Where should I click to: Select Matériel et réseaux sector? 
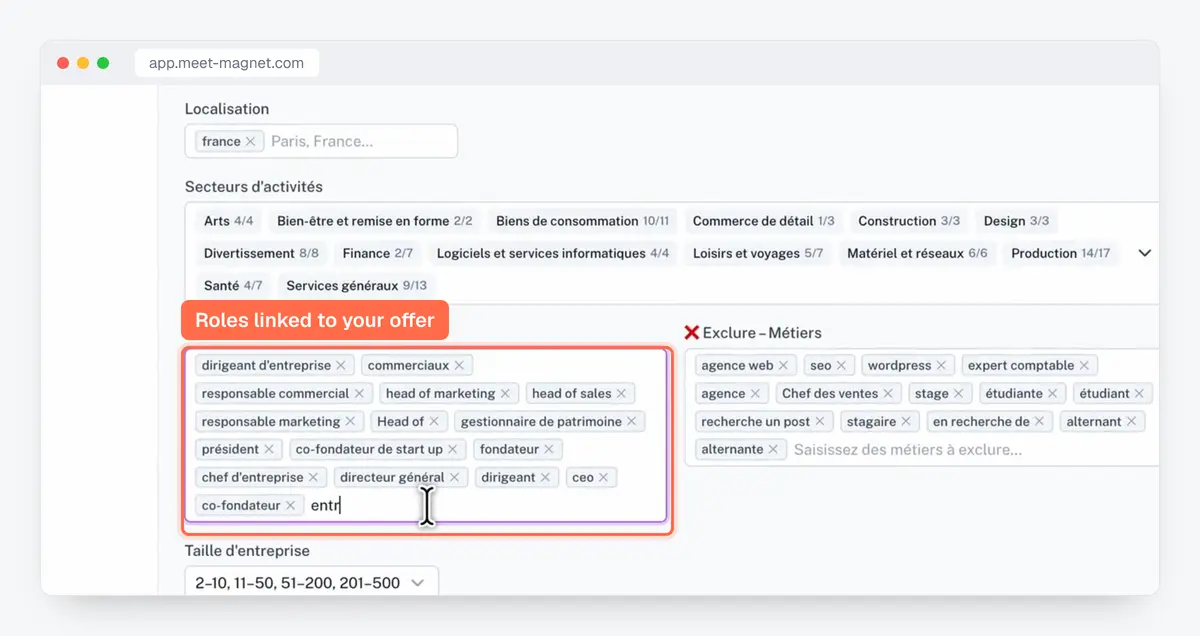(917, 253)
